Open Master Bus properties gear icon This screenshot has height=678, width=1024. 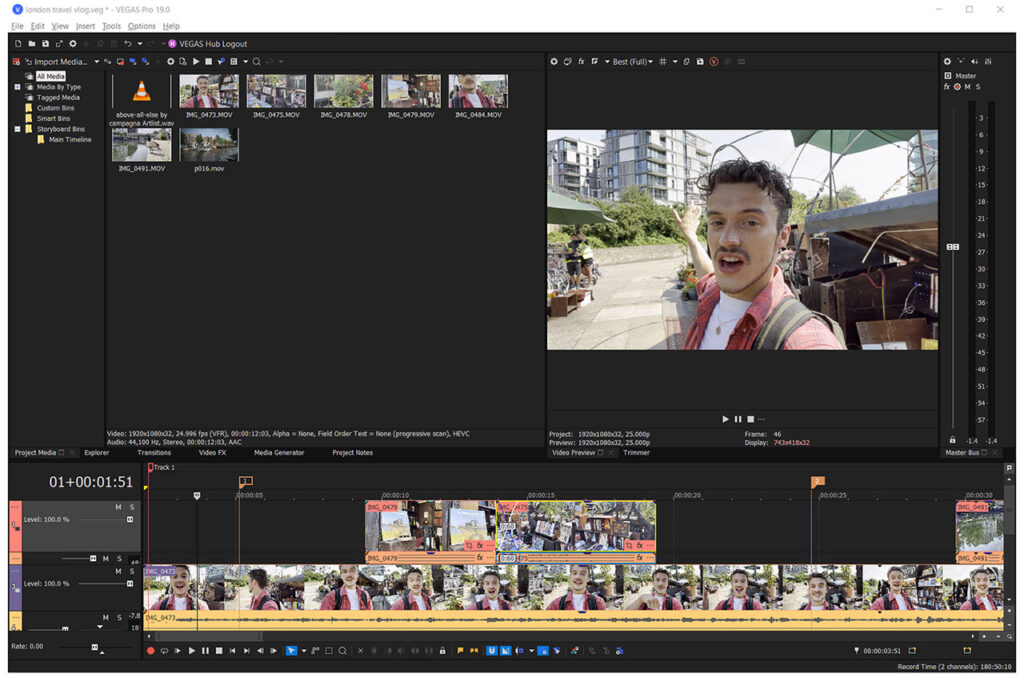pos(947,61)
